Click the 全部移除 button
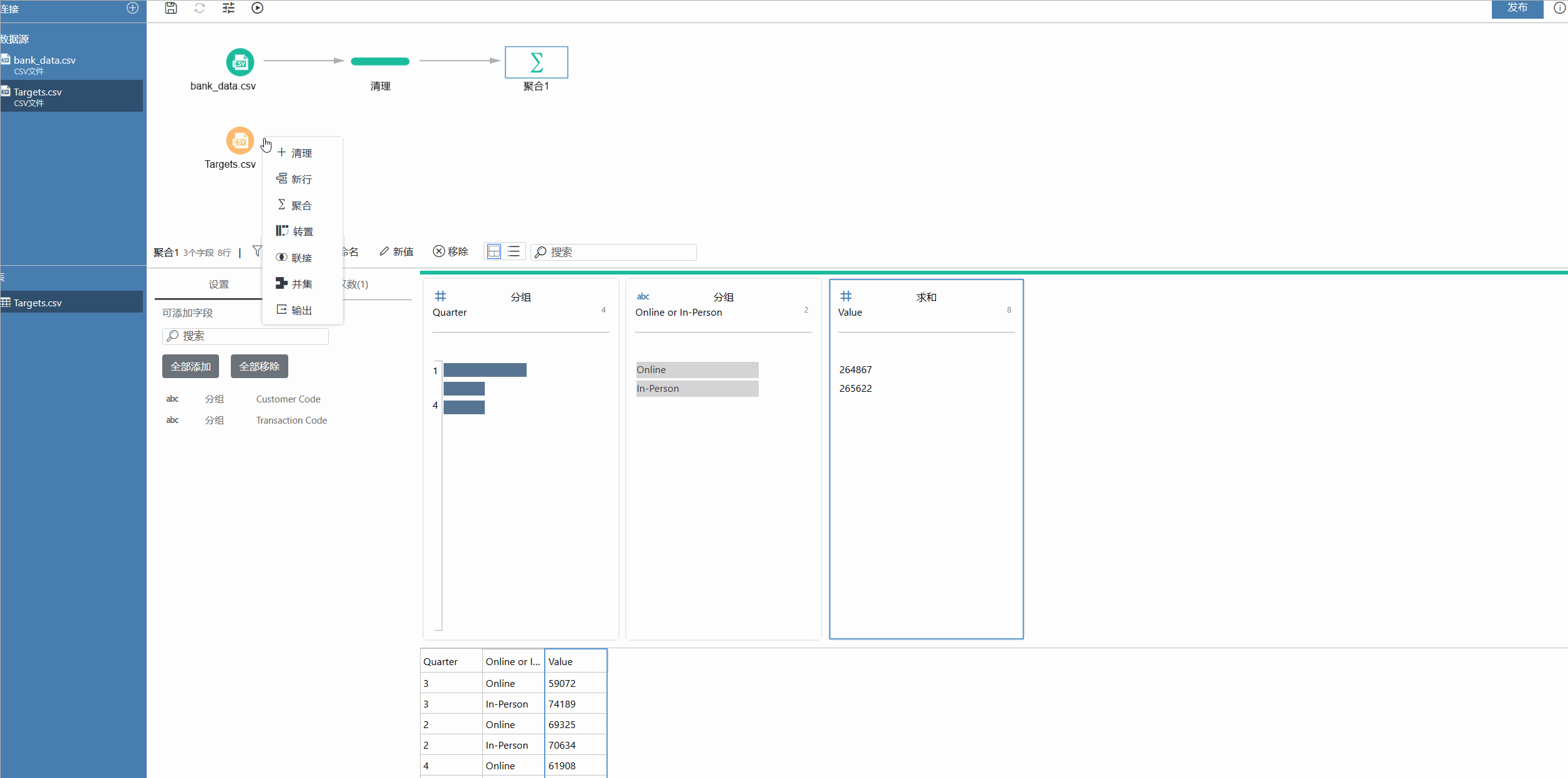This screenshot has height=778, width=1568. click(260, 366)
